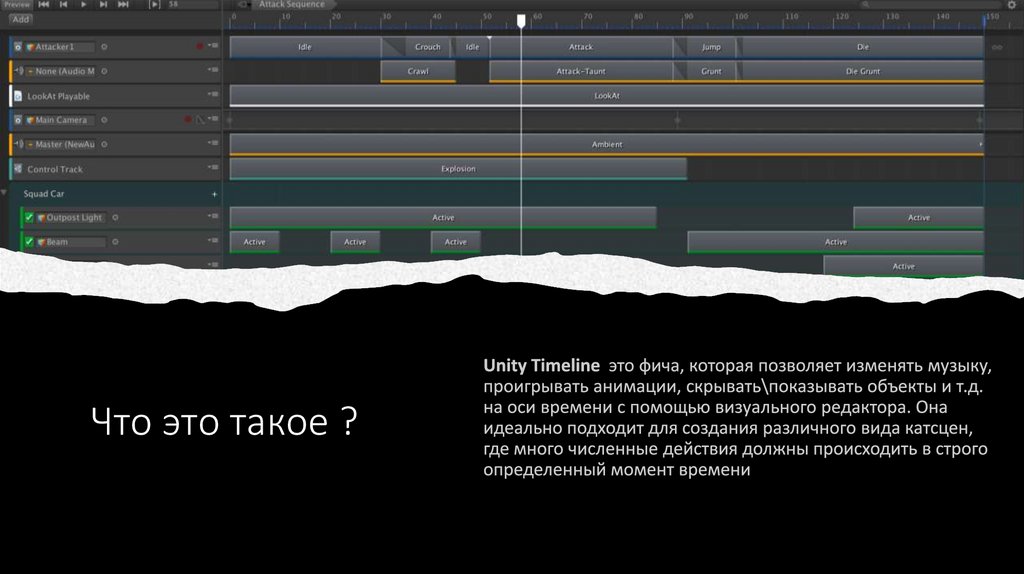Click middle keyframe diamond on Main Camera track
The width and height of the screenshot is (1024, 574).
tap(677, 120)
